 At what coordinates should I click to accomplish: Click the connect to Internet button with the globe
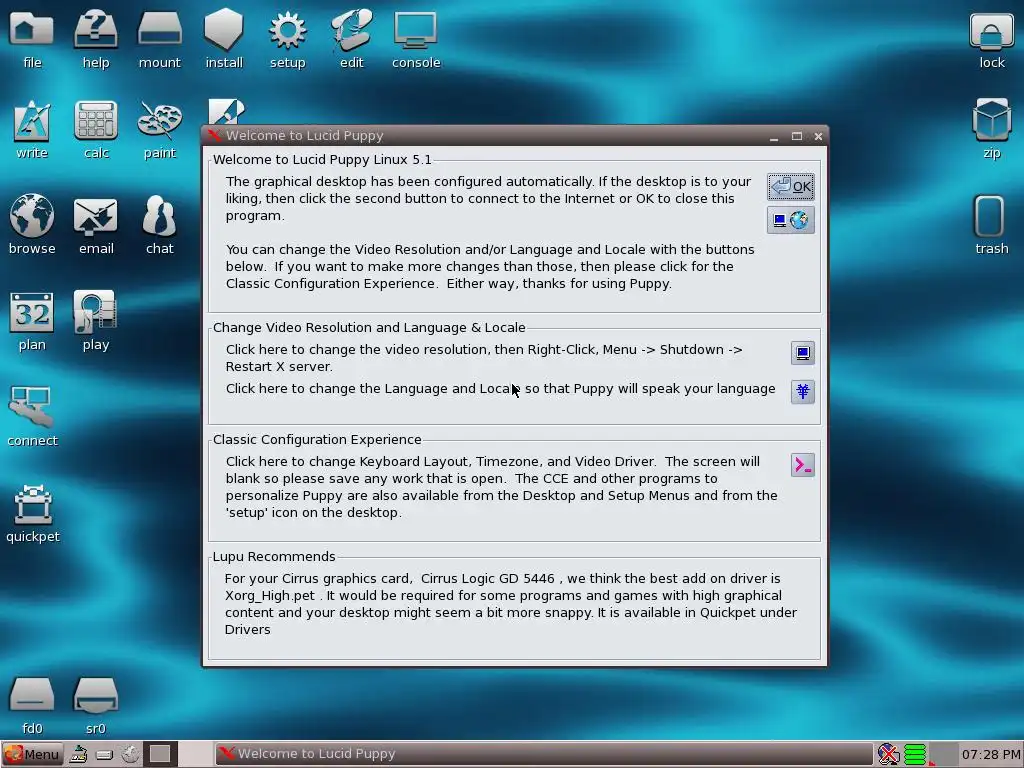(x=790, y=220)
